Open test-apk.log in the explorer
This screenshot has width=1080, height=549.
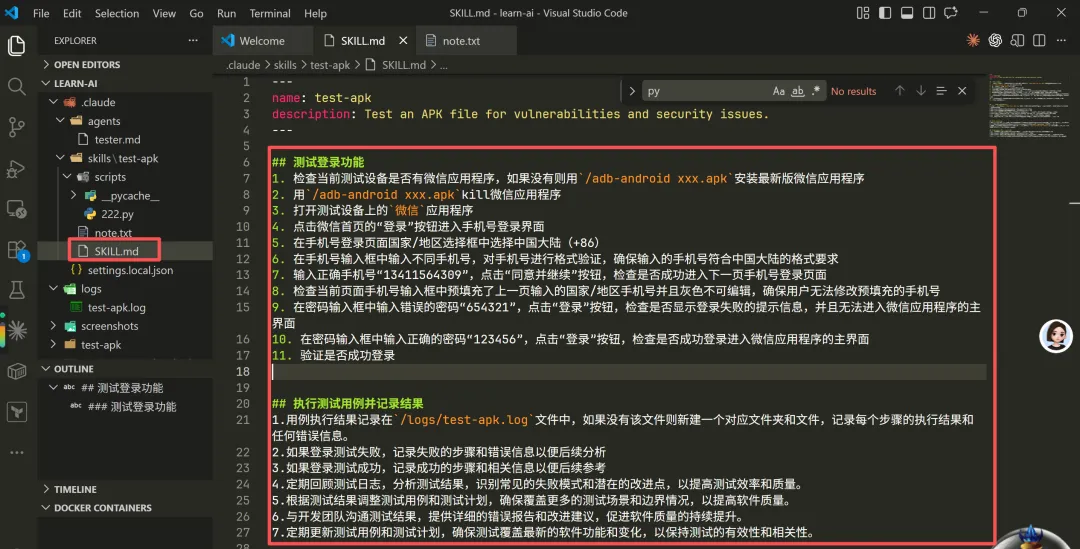pyautogui.click(x=117, y=307)
